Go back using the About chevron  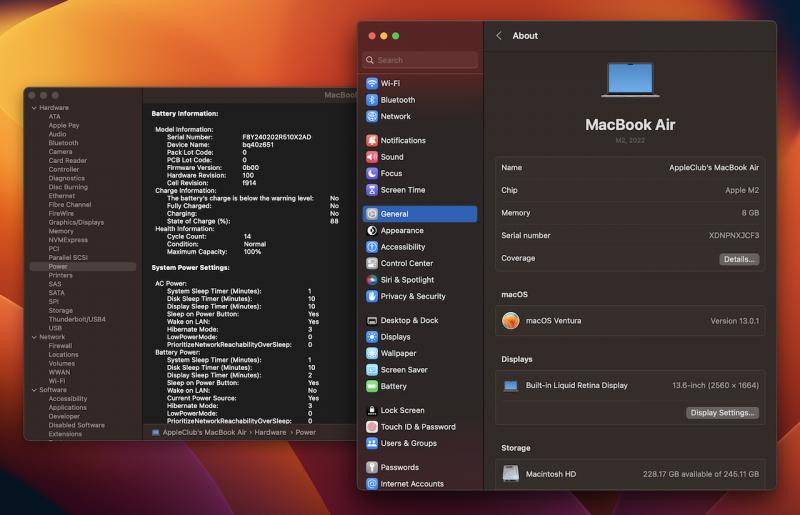(x=499, y=35)
